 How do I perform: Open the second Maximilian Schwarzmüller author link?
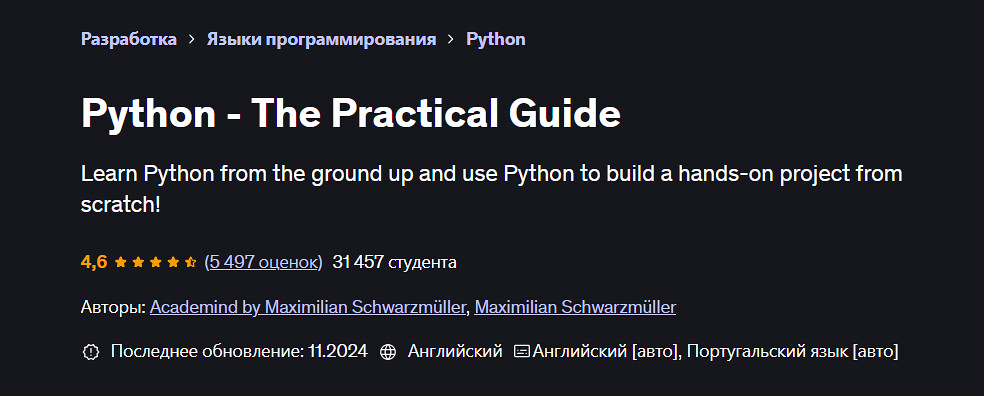point(575,308)
